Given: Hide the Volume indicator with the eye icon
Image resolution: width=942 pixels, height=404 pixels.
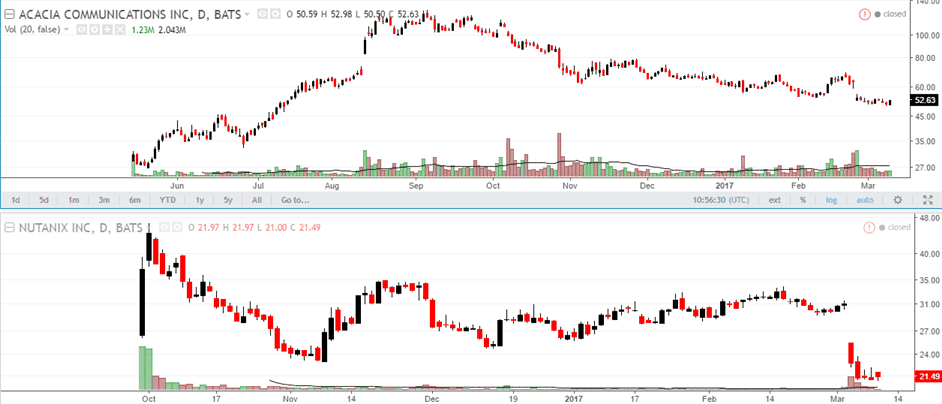Looking at the screenshot, I should 82,29.
